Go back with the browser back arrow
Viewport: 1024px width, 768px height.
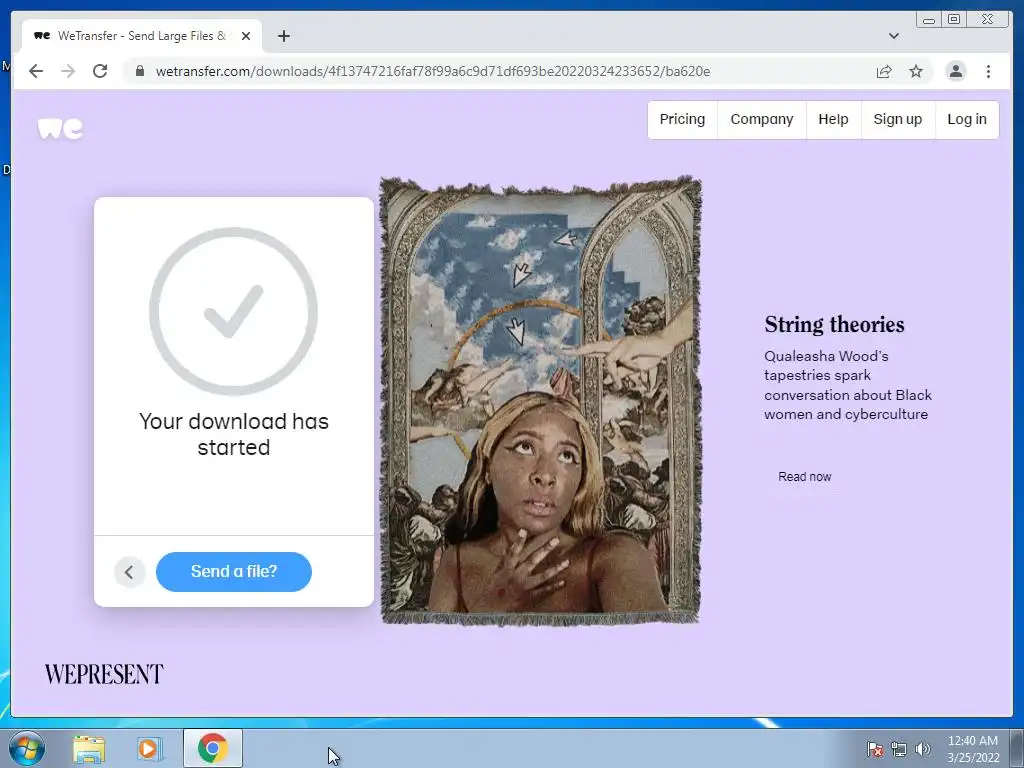(x=36, y=71)
